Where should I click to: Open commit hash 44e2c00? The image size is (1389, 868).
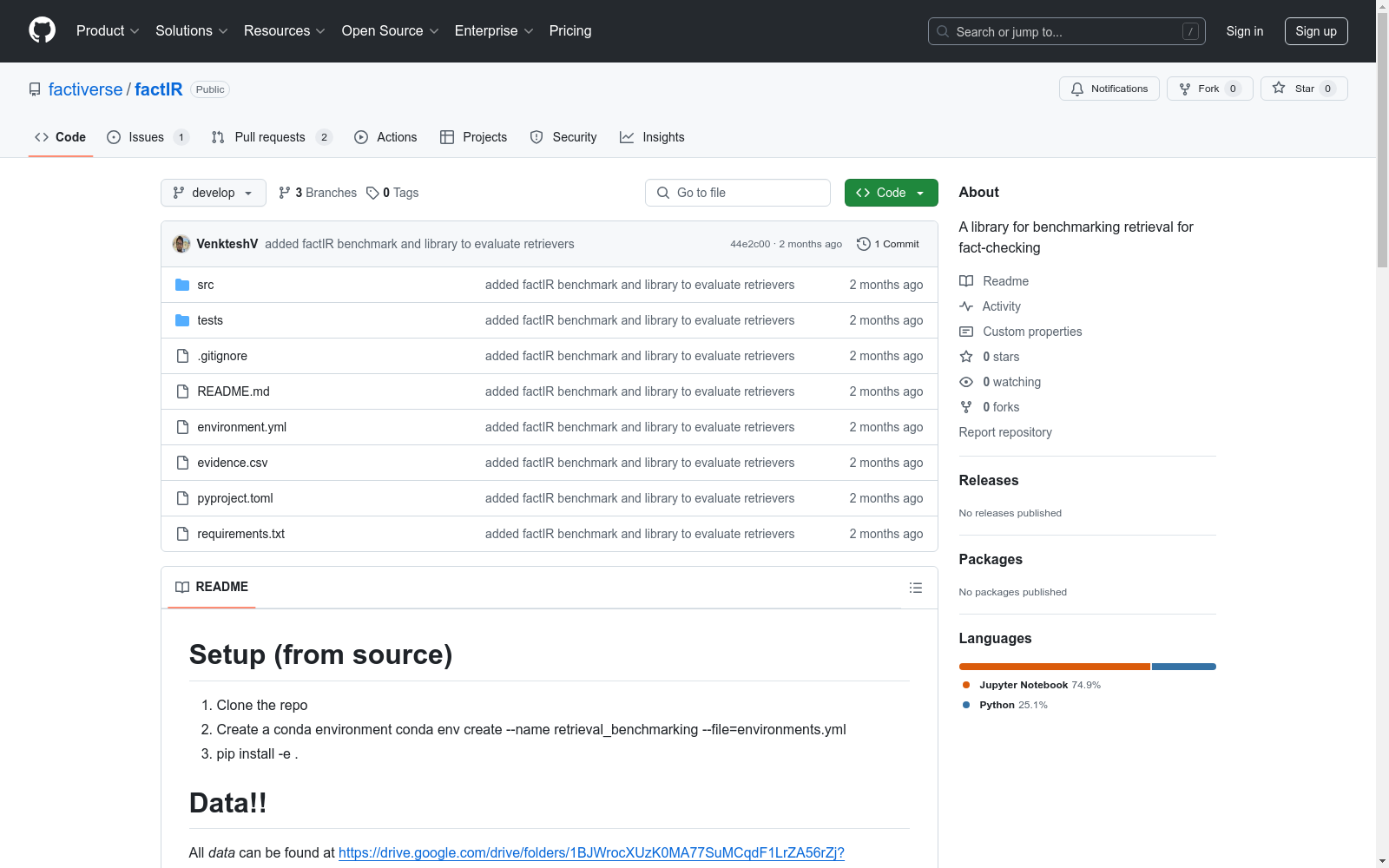click(750, 244)
